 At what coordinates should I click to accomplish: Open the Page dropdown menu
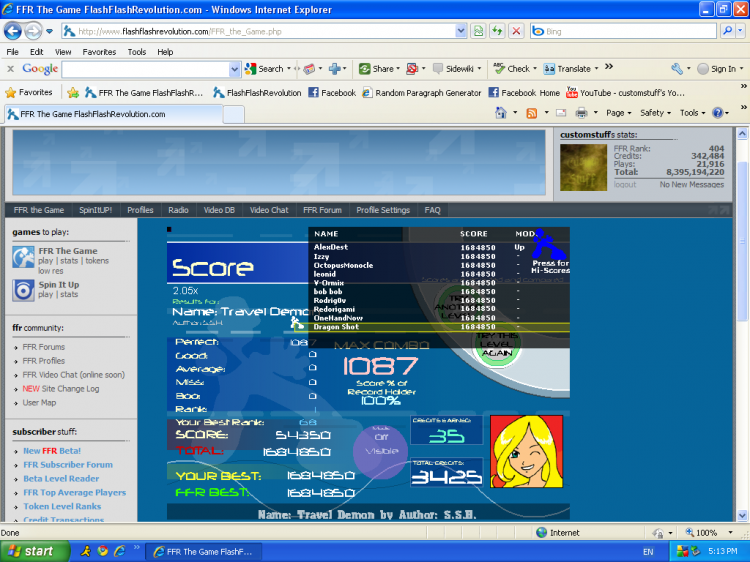pyautogui.click(x=618, y=113)
